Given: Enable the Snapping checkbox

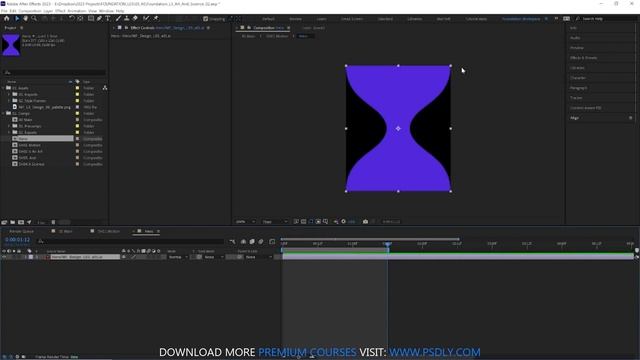Looking at the screenshot, I should pyautogui.click(x=205, y=19).
